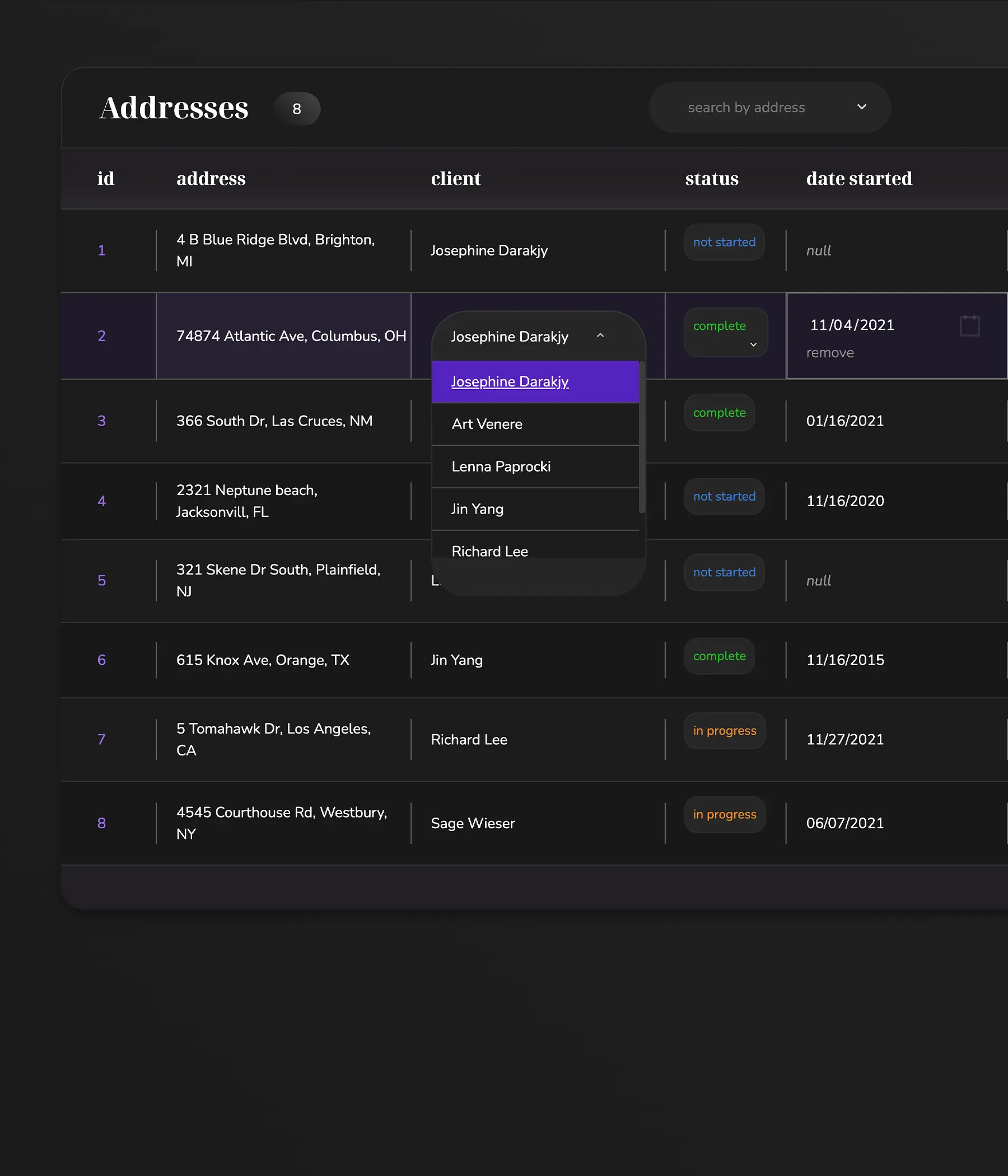Click date 11/16/2020 in row 4

point(844,501)
